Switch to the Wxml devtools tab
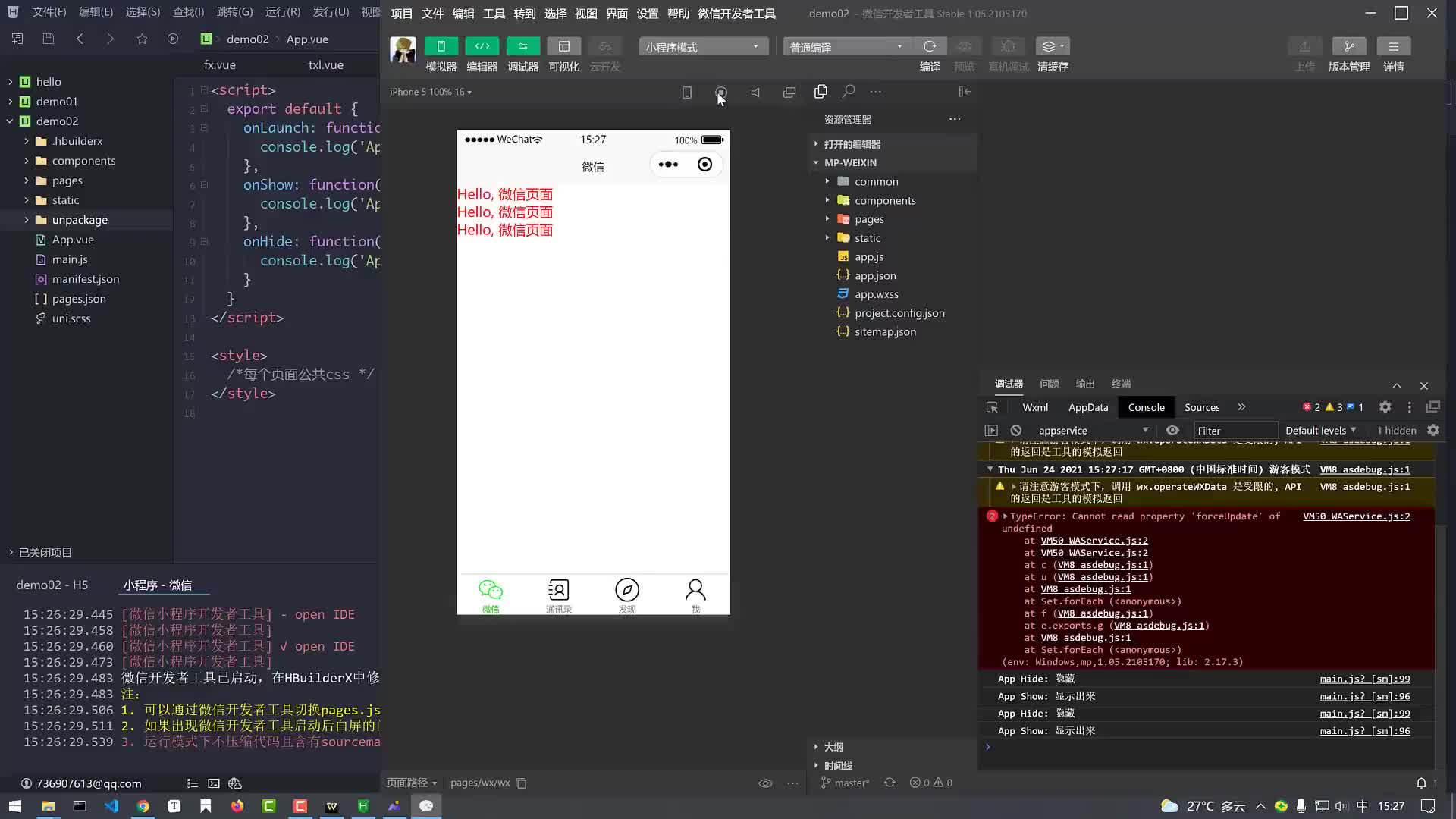 (1035, 407)
